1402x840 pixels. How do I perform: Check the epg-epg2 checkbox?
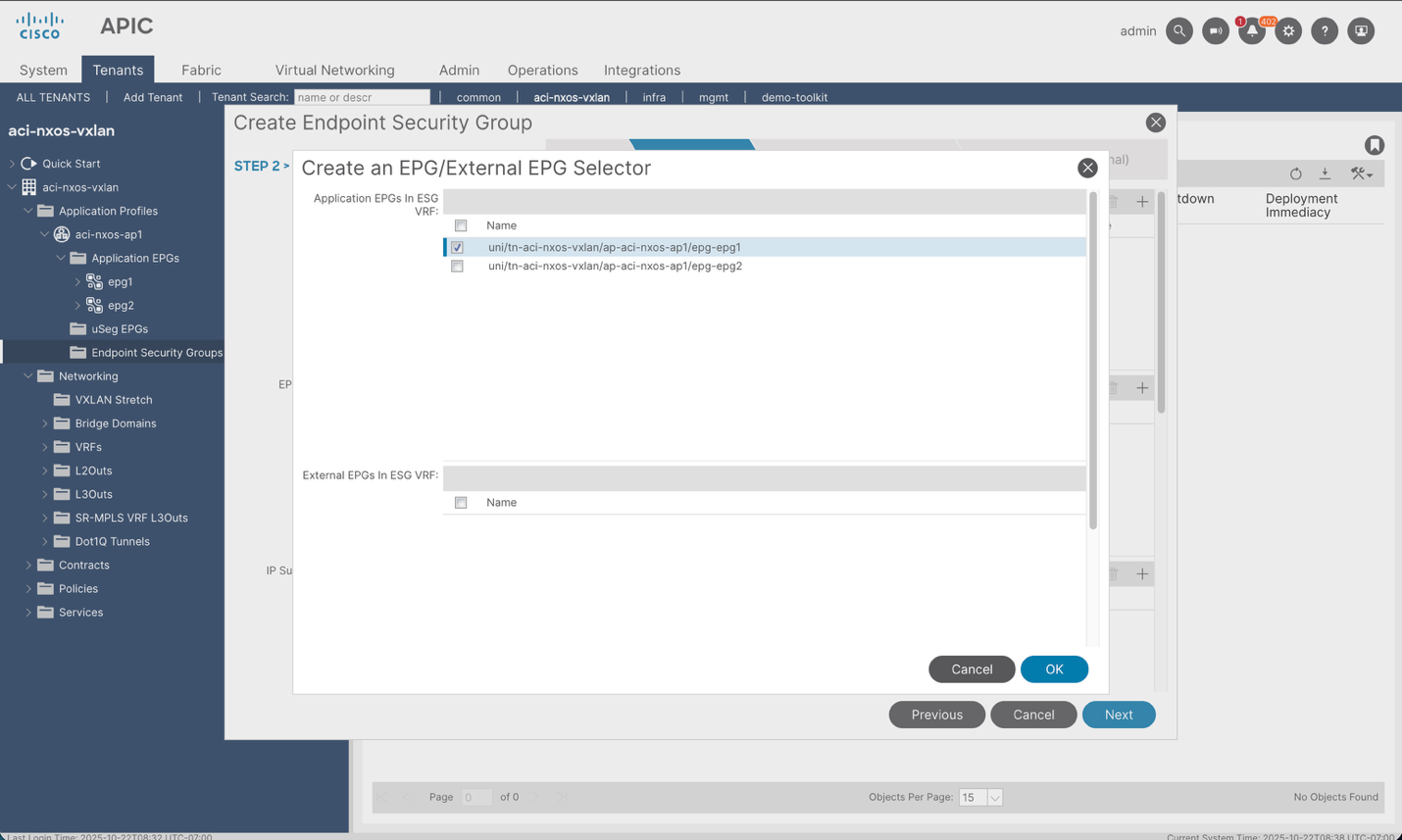(457, 266)
